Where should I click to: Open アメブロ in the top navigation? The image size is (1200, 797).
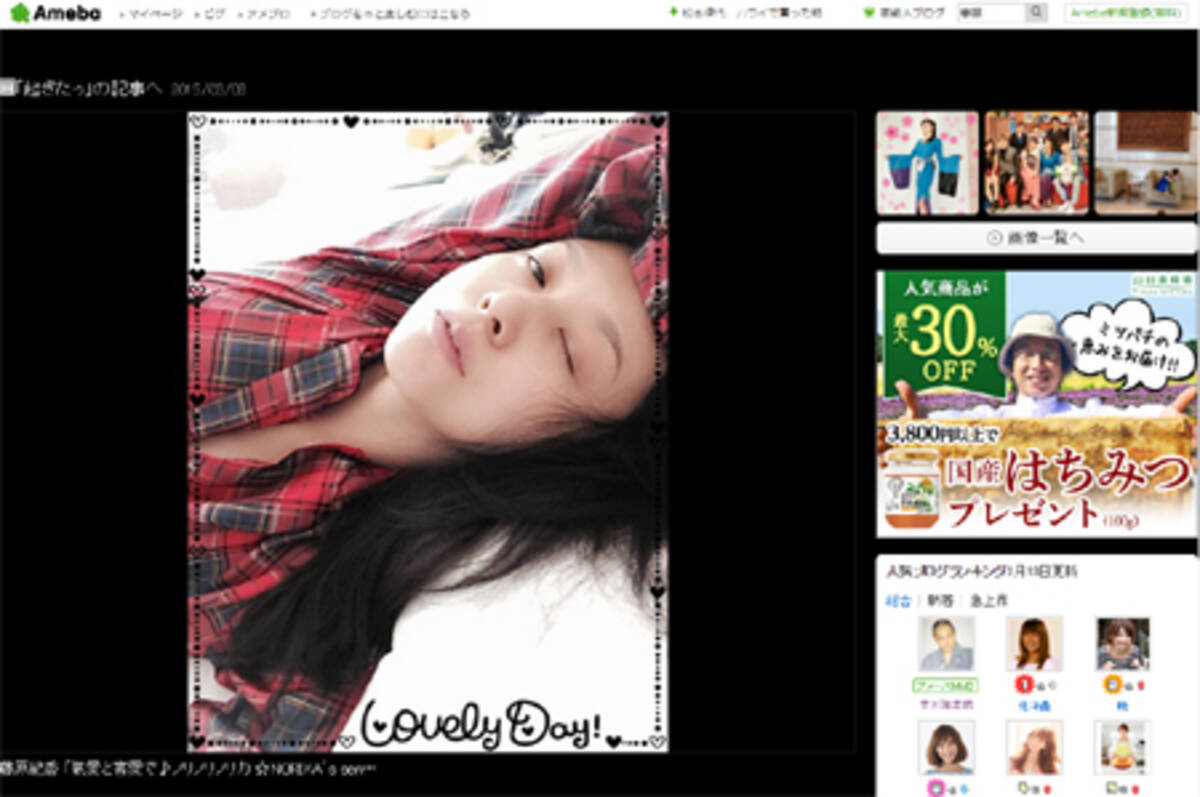click(266, 15)
